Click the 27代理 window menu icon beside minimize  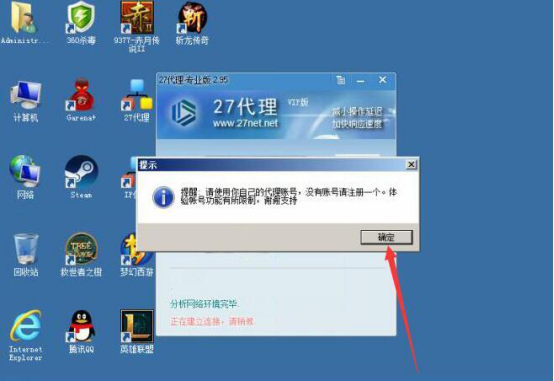341,80
